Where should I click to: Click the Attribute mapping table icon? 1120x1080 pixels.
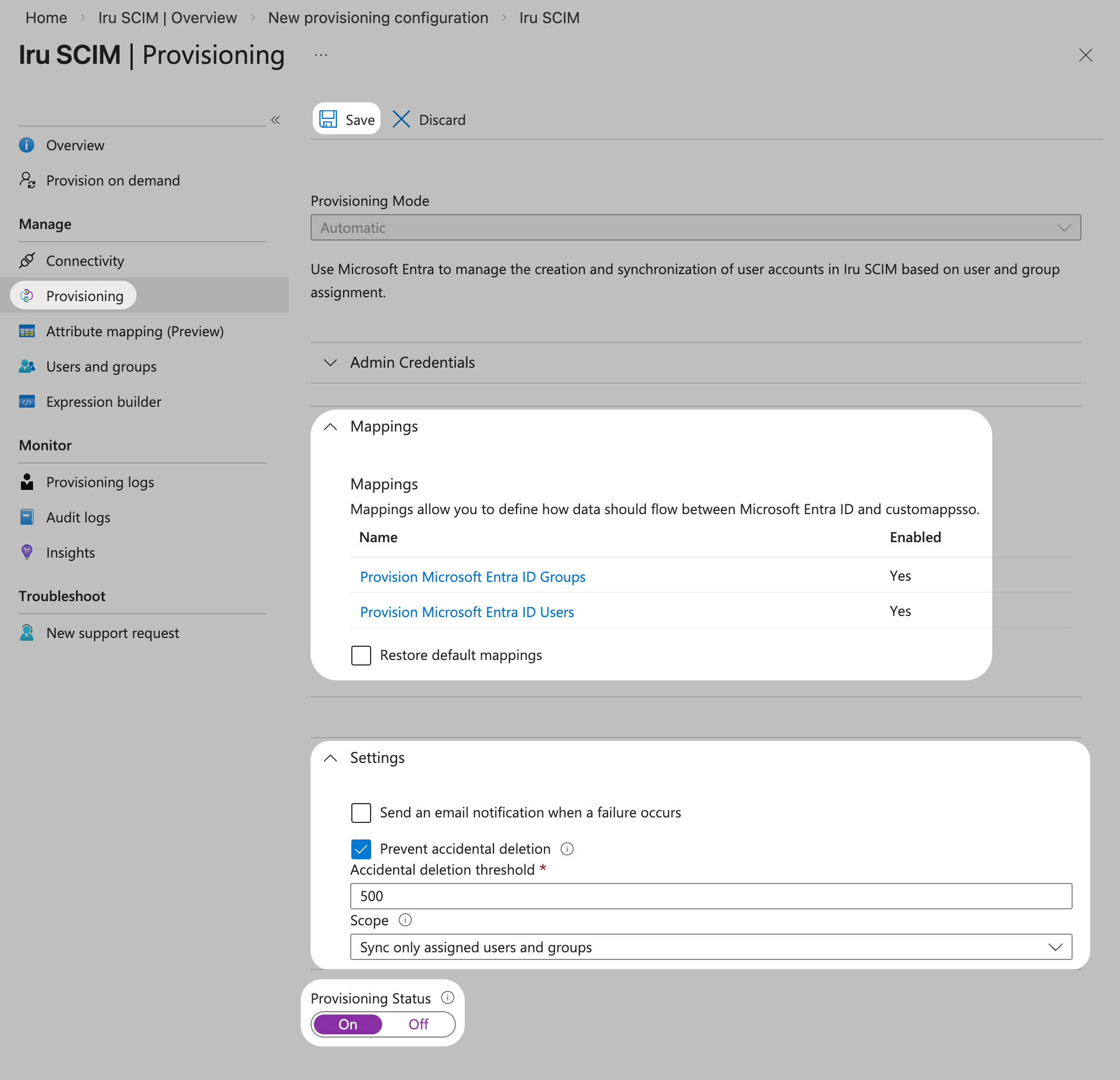coord(27,331)
